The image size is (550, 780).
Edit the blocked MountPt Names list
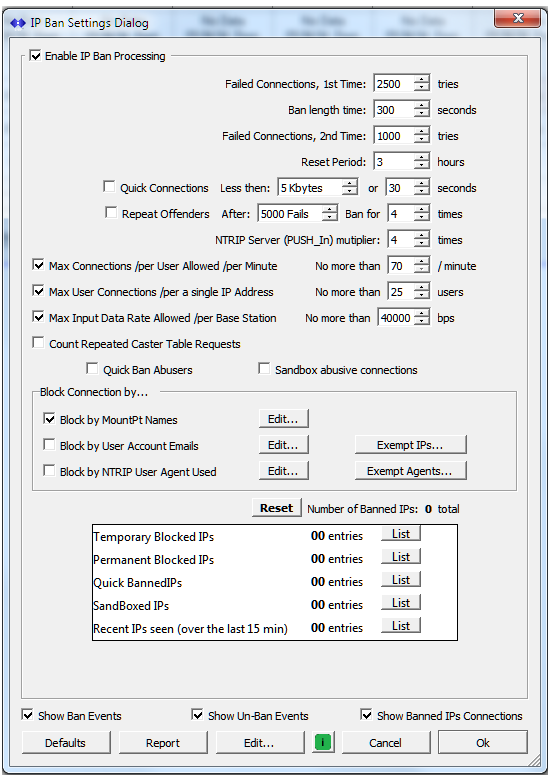(x=283, y=419)
